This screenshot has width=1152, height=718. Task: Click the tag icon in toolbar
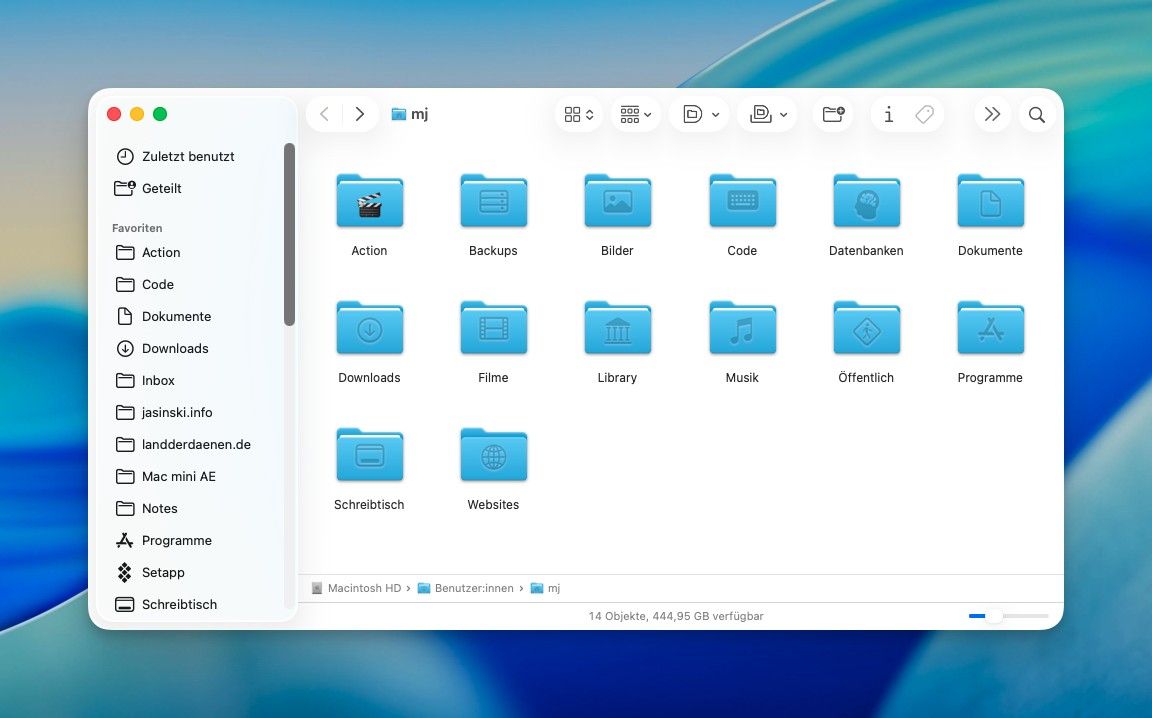tap(925, 115)
